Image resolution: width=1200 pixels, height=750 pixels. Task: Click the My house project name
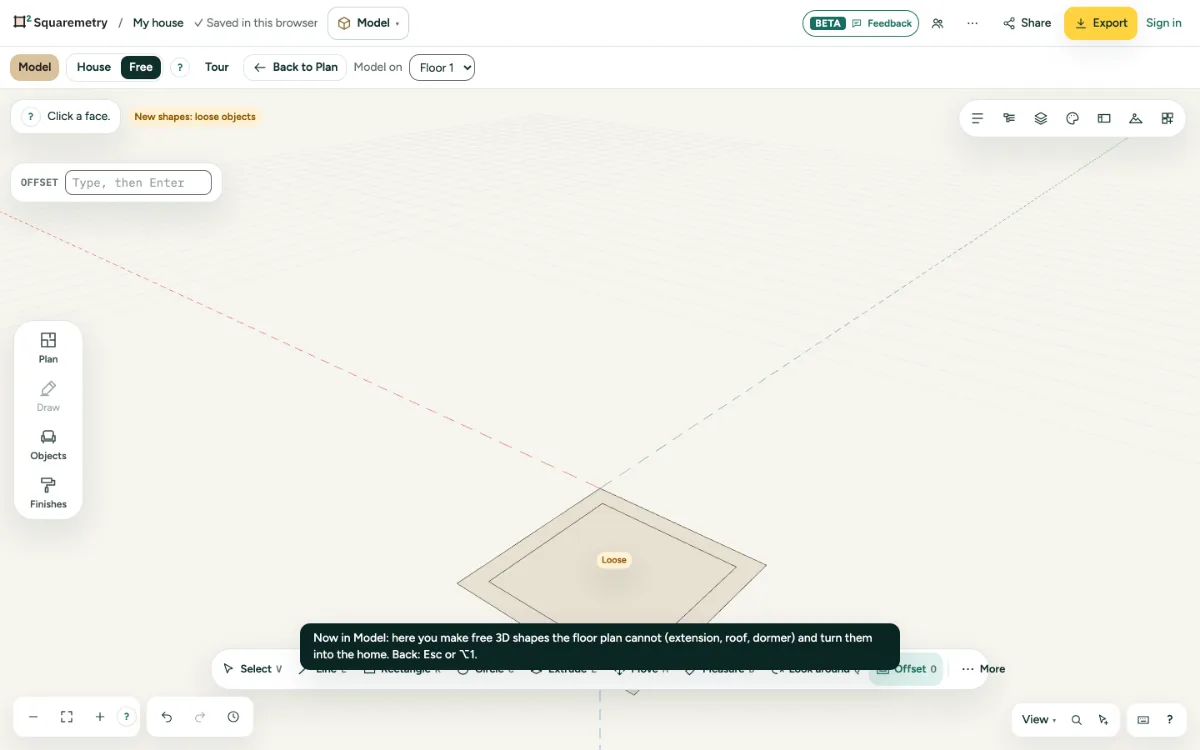tap(158, 23)
